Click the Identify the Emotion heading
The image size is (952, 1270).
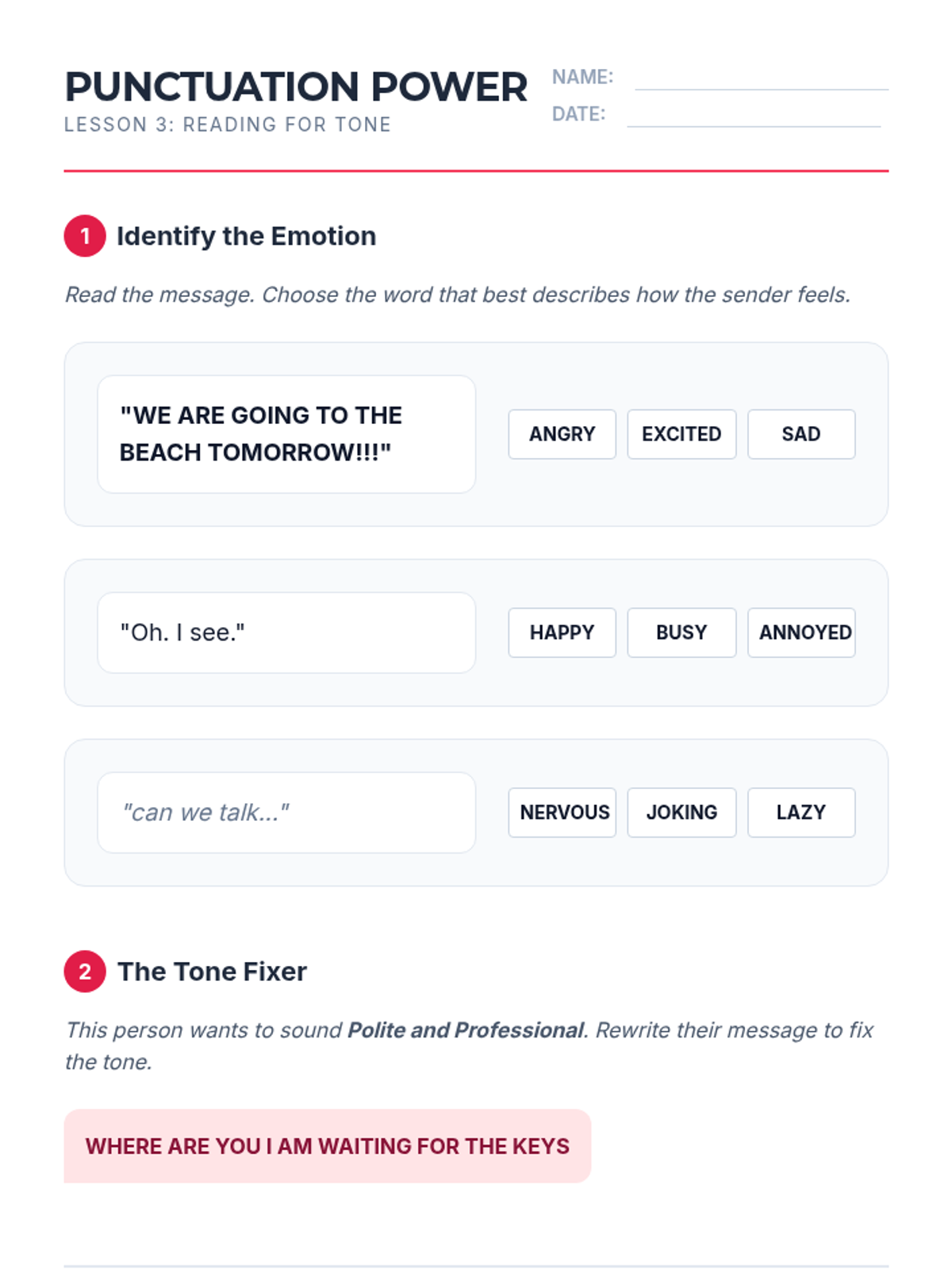pyautogui.click(x=246, y=236)
